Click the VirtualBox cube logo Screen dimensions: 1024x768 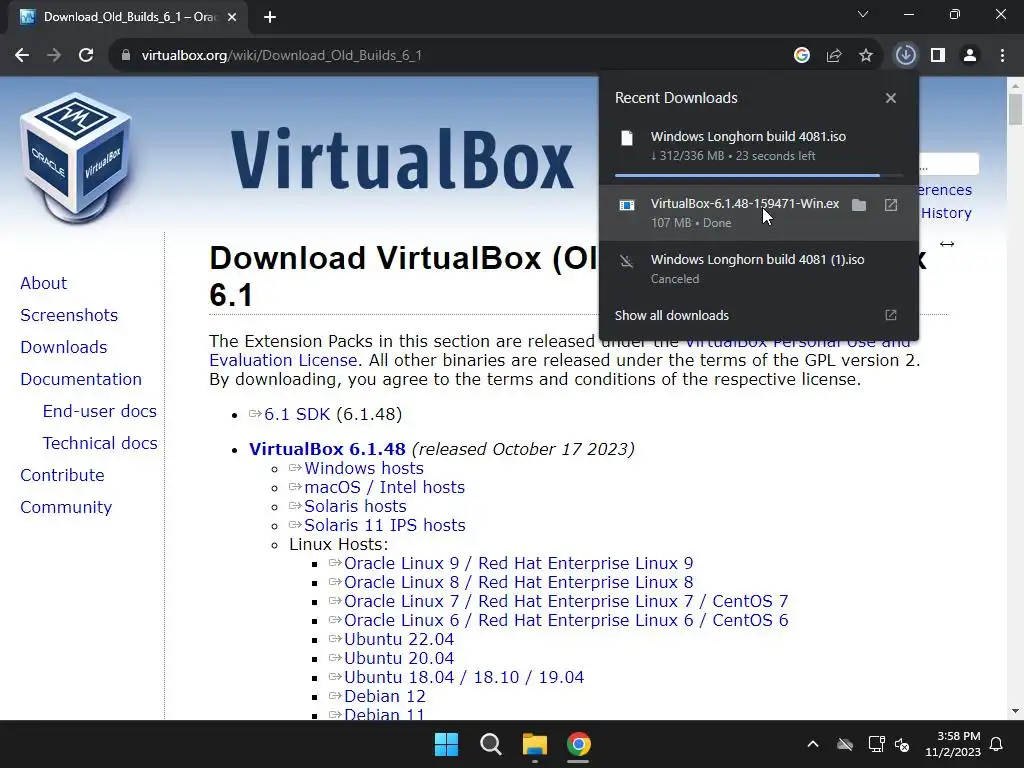click(x=75, y=158)
